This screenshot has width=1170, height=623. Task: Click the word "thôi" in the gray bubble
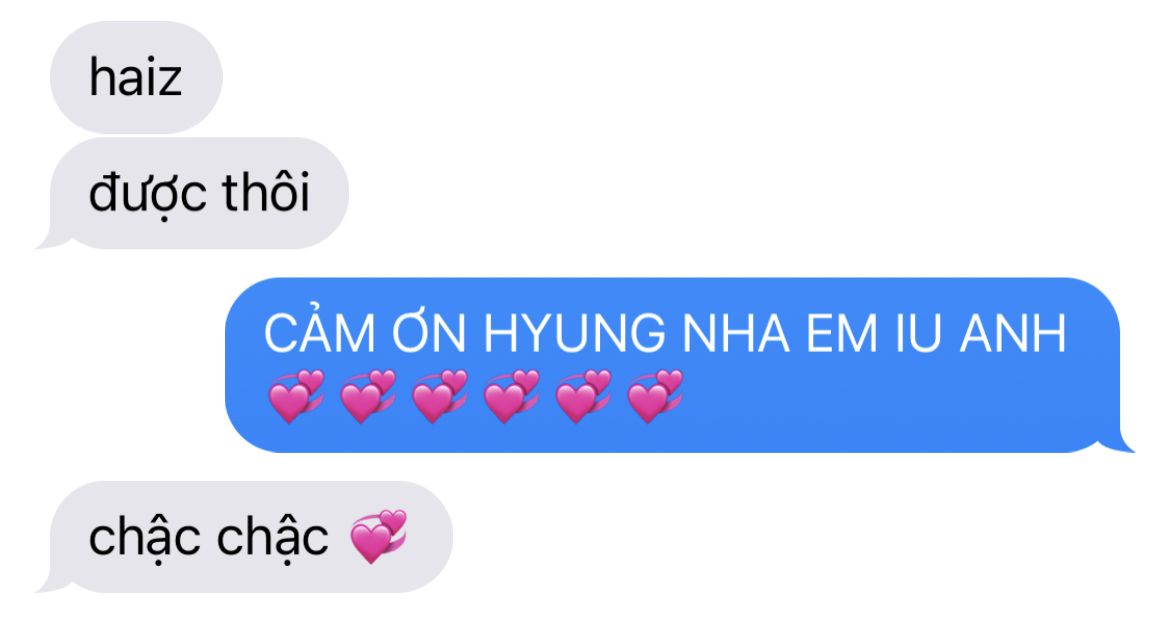tap(266, 192)
